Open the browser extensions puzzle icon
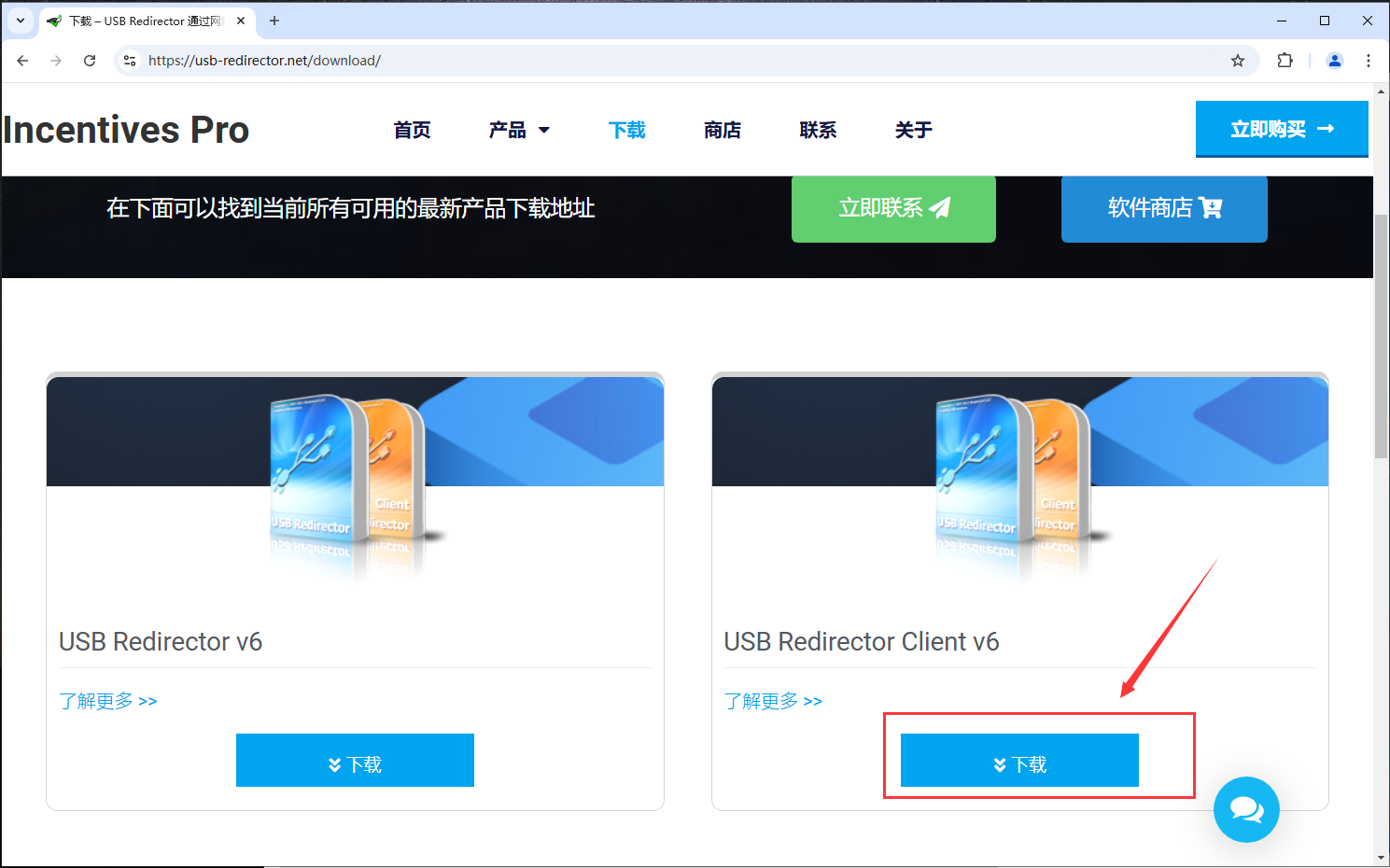Image resolution: width=1390 pixels, height=868 pixels. point(1285,61)
